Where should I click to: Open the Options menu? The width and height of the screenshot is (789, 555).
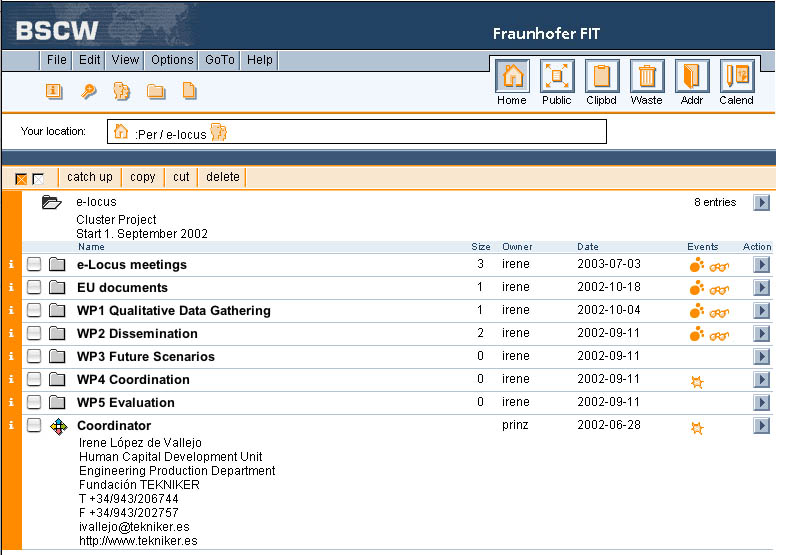[x=172, y=60]
